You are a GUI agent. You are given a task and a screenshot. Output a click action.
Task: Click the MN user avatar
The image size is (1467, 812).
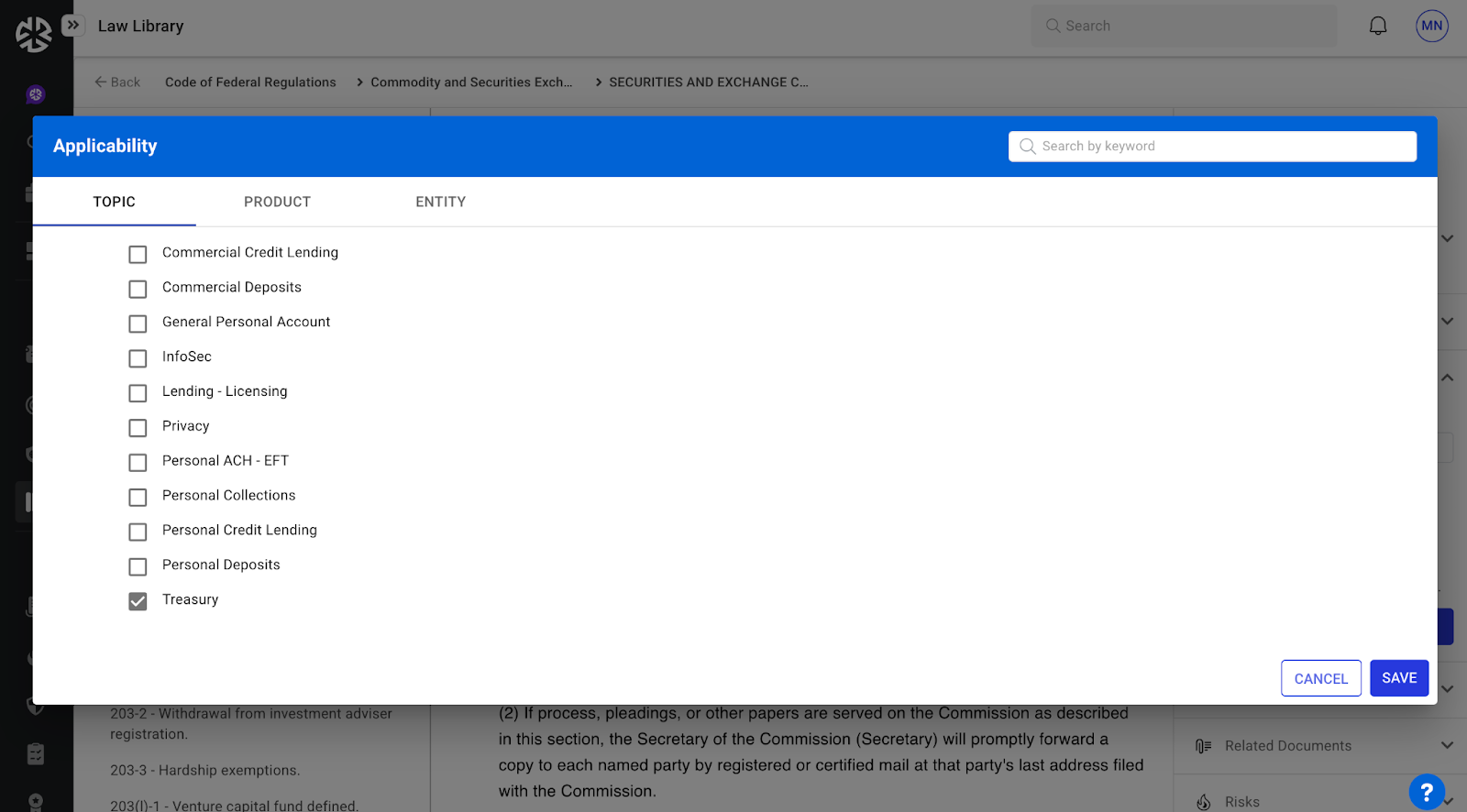click(1431, 26)
